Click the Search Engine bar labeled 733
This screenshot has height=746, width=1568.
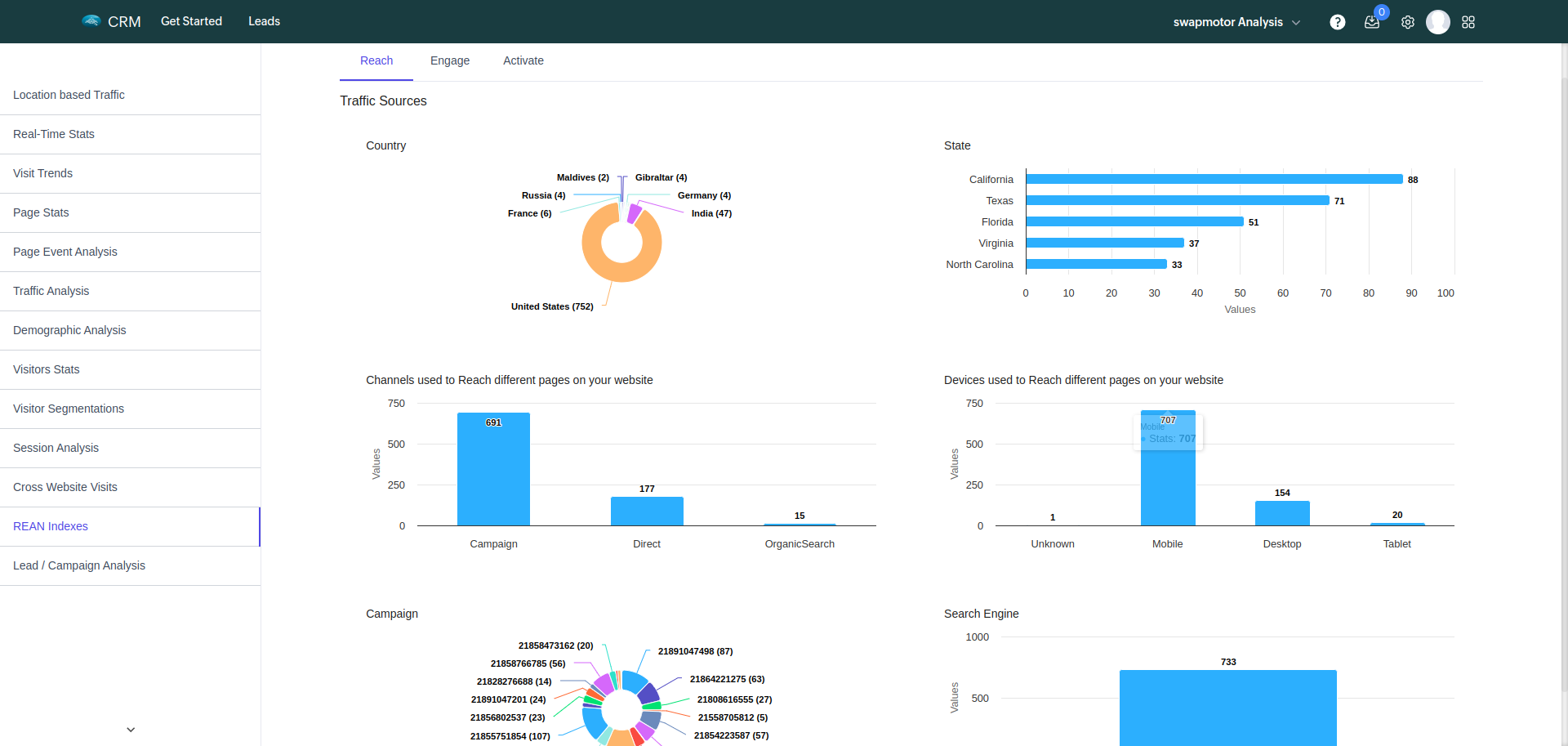coord(1228,708)
